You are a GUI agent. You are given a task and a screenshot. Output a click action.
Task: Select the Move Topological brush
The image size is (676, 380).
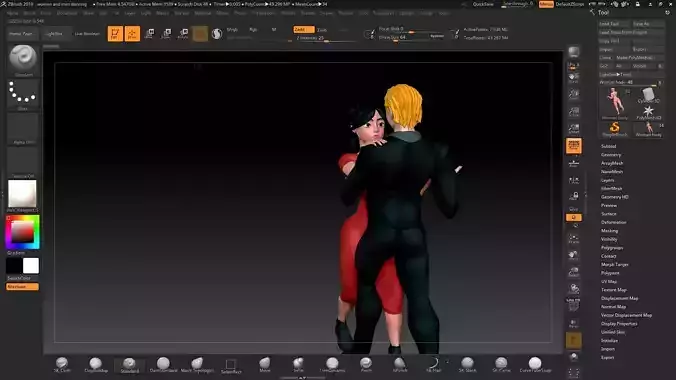tap(197, 365)
